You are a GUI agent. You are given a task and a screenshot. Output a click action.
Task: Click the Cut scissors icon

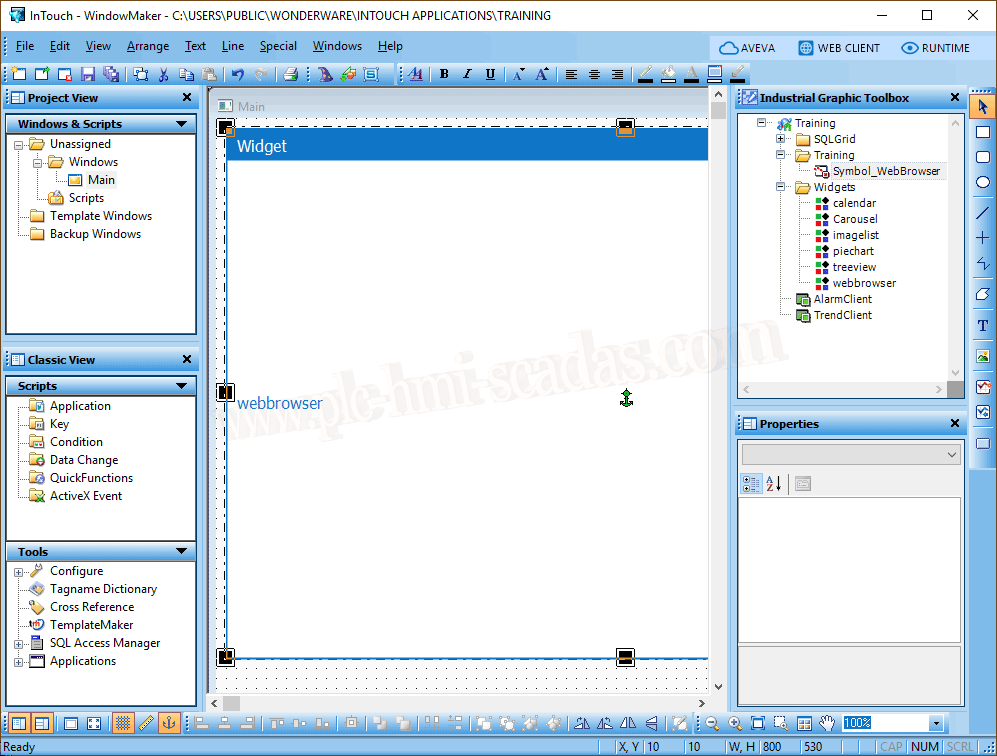click(x=164, y=74)
